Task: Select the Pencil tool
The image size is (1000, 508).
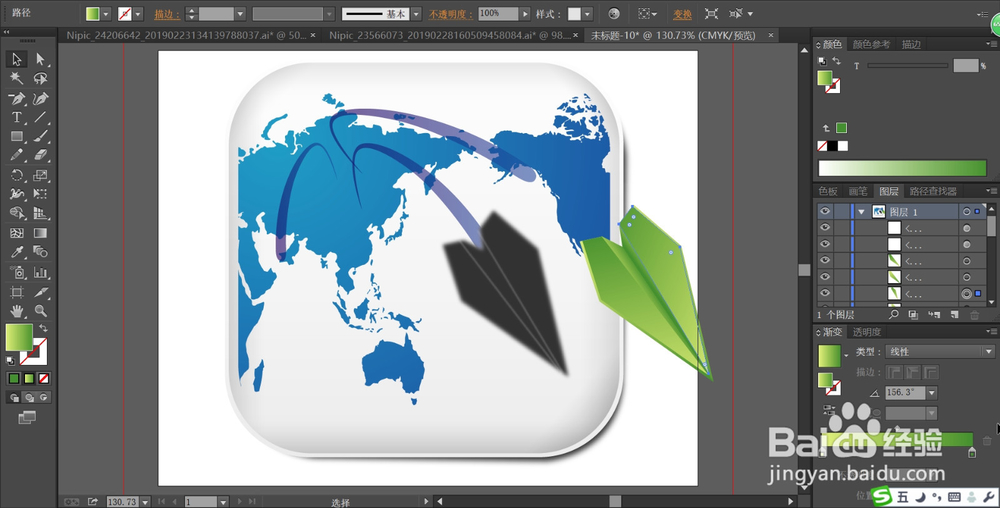Action: coord(17,155)
